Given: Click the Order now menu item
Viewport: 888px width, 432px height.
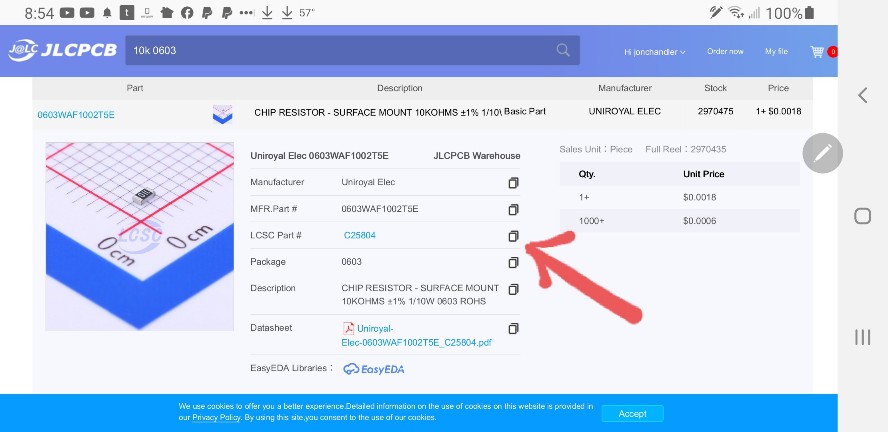Looking at the screenshot, I should click(x=725, y=51).
